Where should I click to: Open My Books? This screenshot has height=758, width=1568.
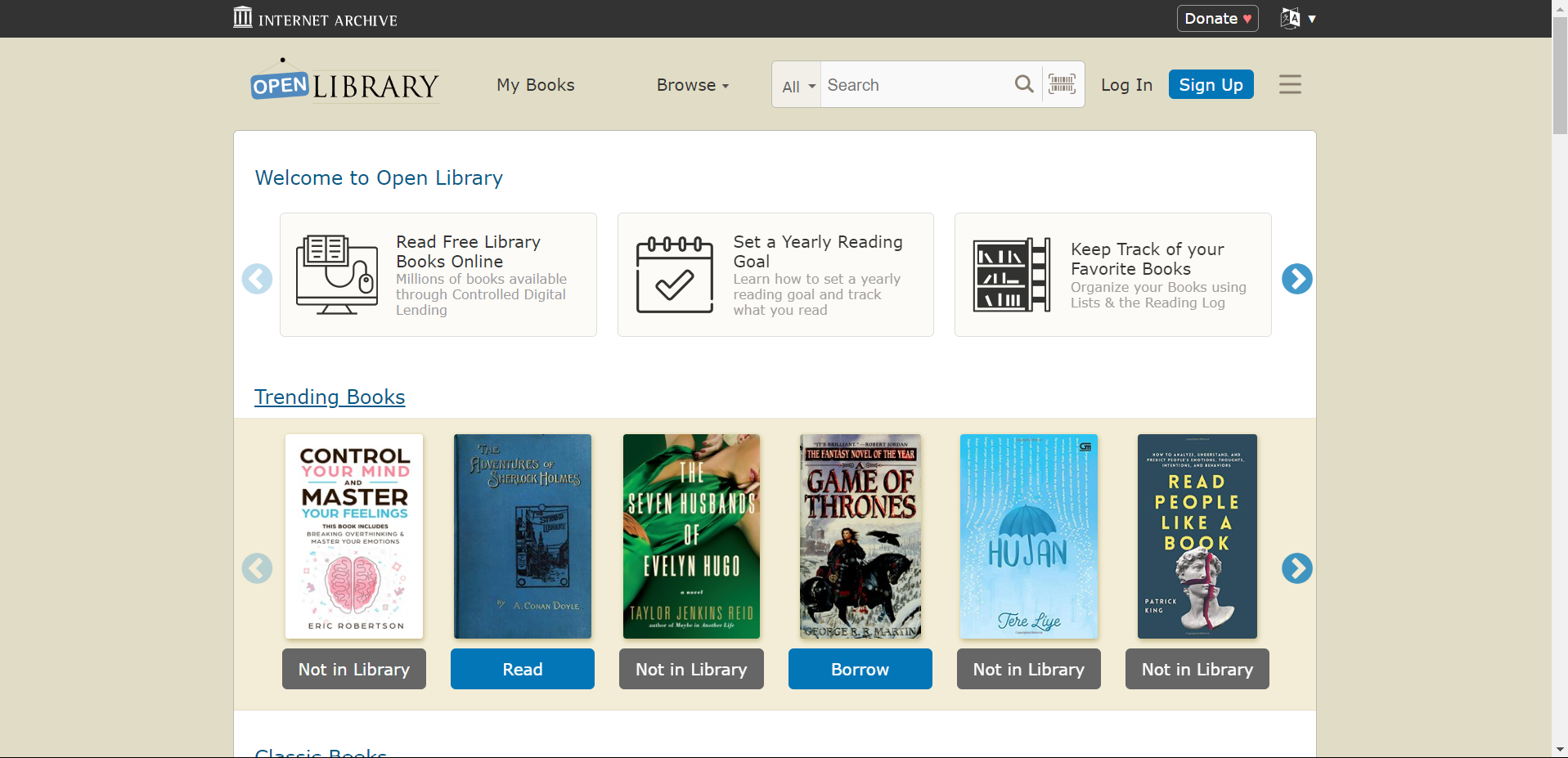(x=536, y=85)
